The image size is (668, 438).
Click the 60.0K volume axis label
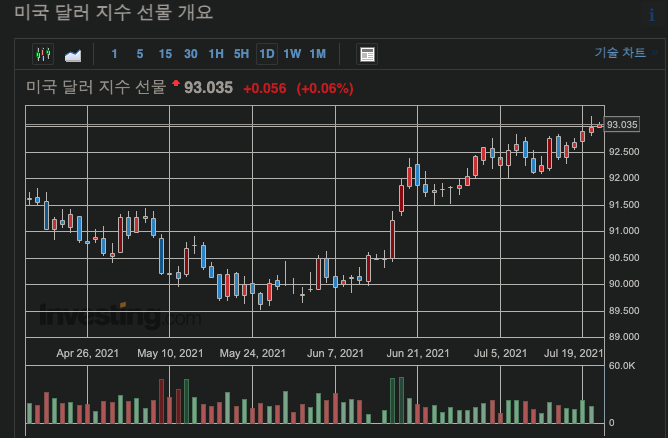pos(622,366)
